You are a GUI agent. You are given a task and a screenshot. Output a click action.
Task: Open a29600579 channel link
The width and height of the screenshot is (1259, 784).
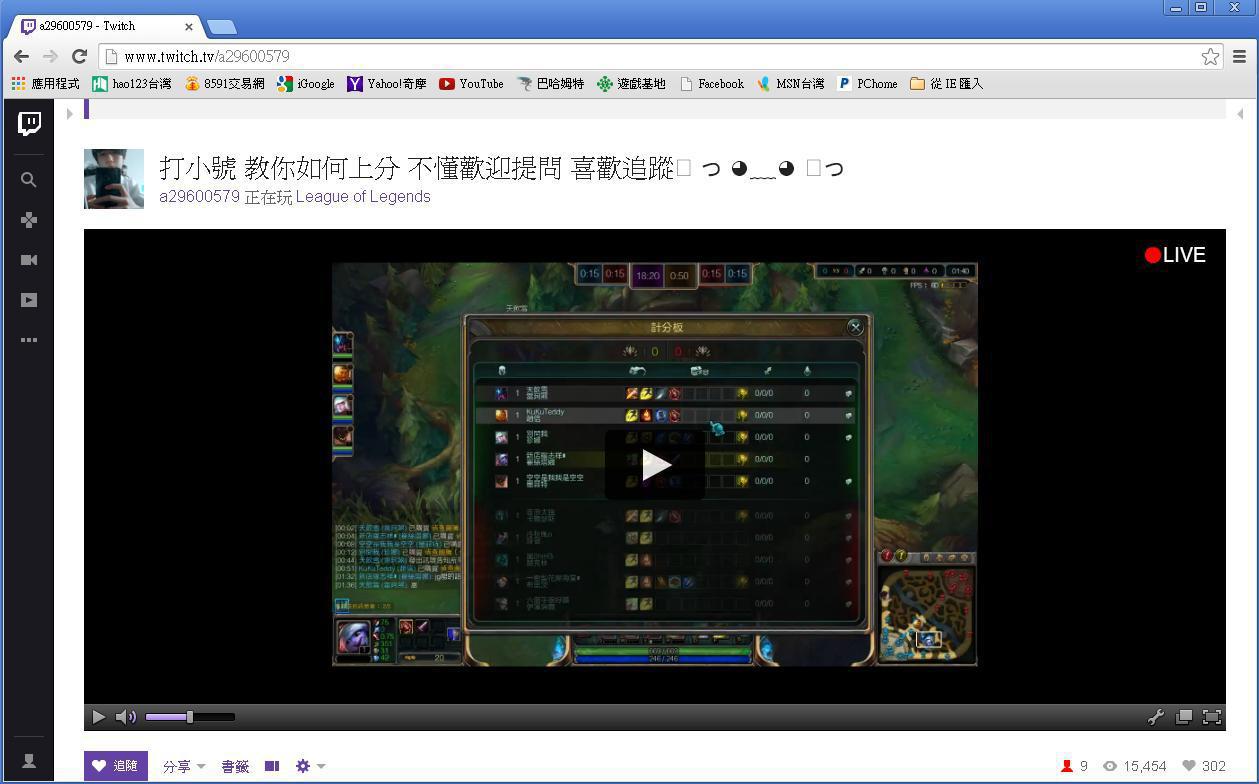point(199,197)
